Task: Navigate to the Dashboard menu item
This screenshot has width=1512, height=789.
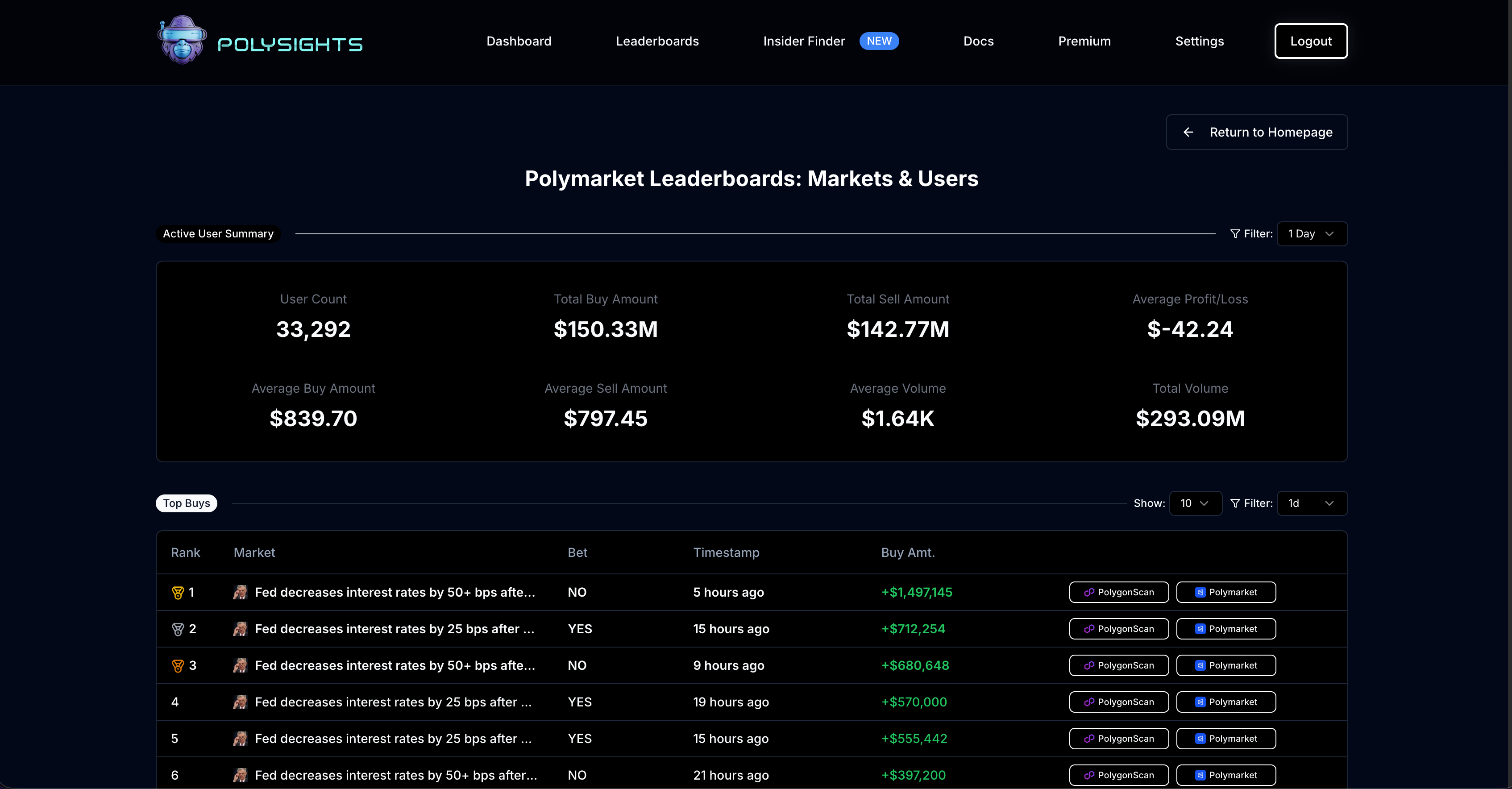Action: [519, 41]
